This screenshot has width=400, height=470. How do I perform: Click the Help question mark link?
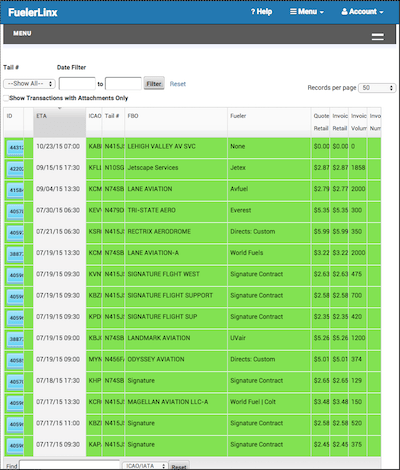pos(261,12)
